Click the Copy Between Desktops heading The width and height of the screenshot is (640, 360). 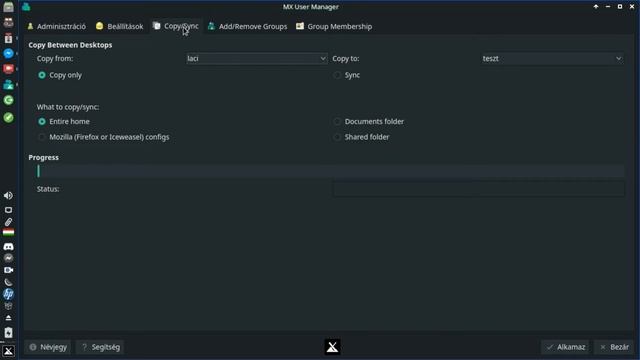[70, 45]
